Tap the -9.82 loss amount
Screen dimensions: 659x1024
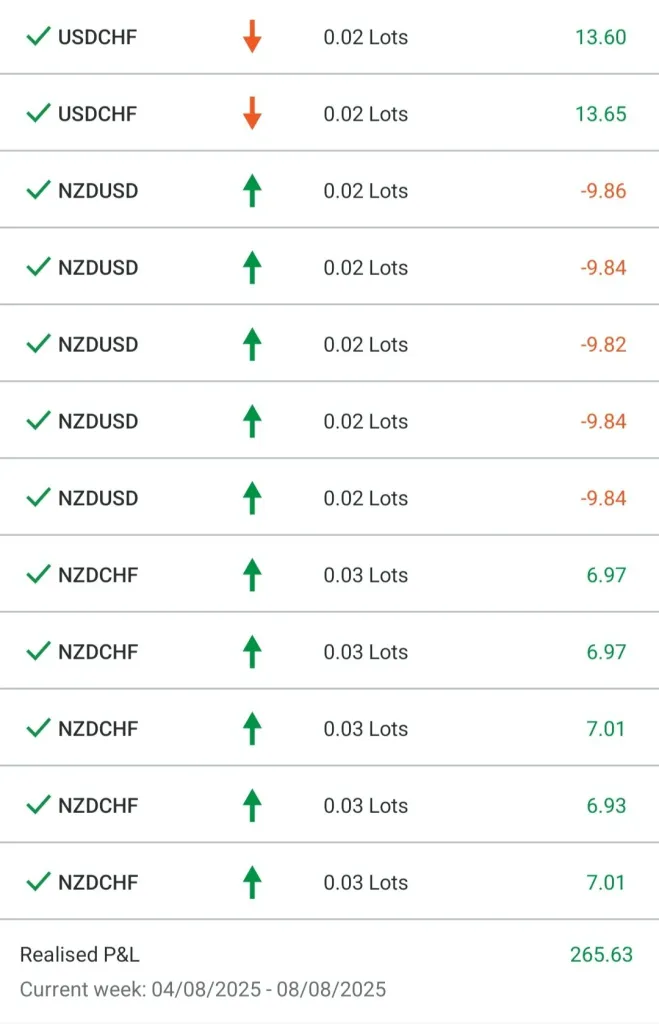click(x=603, y=345)
